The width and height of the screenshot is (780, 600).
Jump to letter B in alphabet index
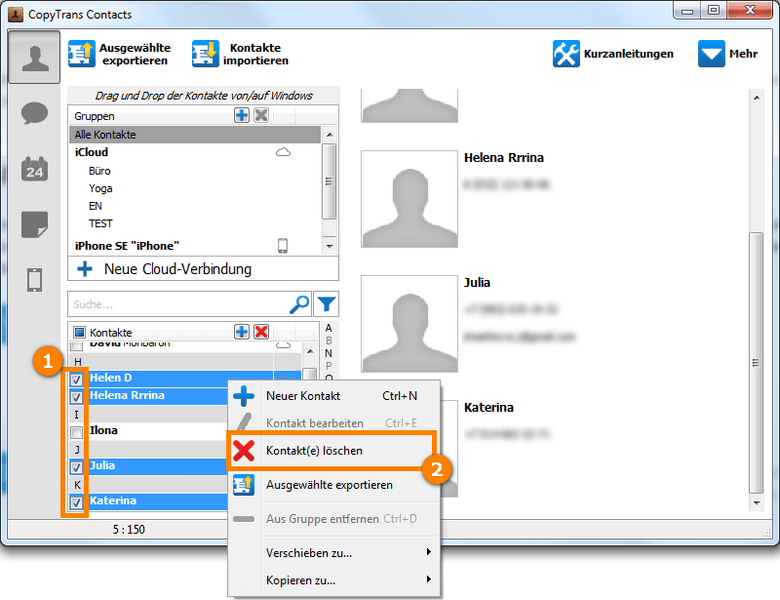(x=328, y=341)
